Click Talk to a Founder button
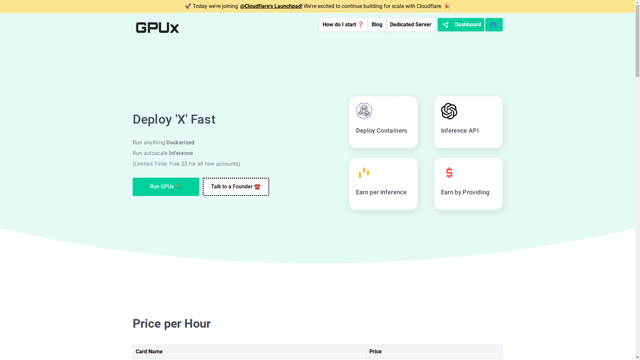This screenshot has width=640, height=360. [x=236, y=187]
